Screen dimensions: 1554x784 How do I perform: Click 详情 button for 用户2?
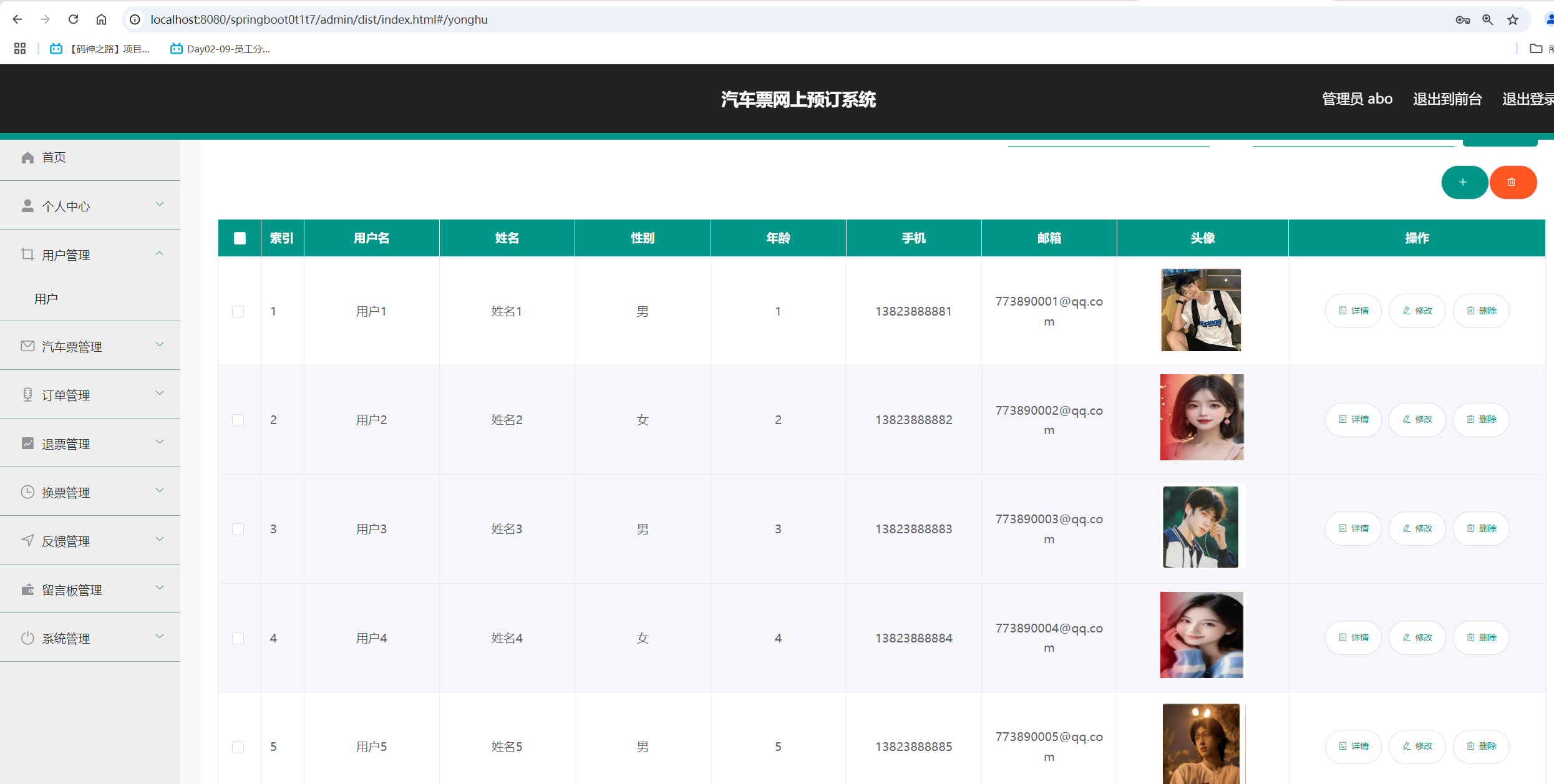(x=1353, y=419)
